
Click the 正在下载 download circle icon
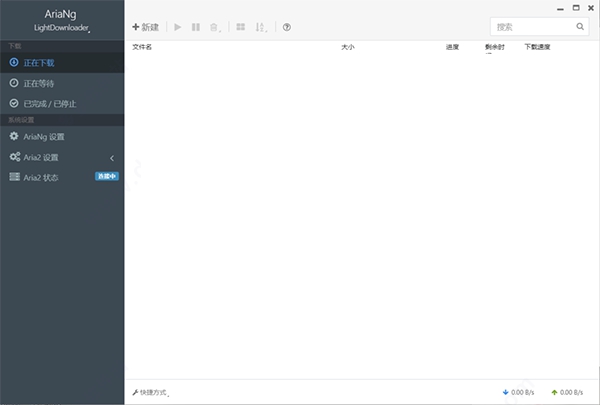(14, 62)
